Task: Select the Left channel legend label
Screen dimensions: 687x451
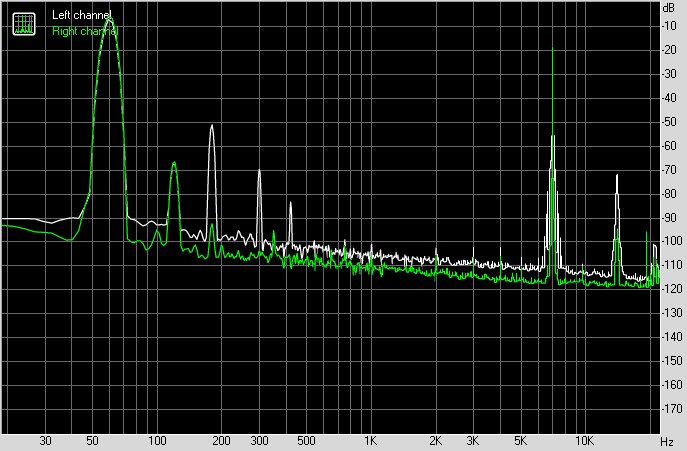Action: 81,15
